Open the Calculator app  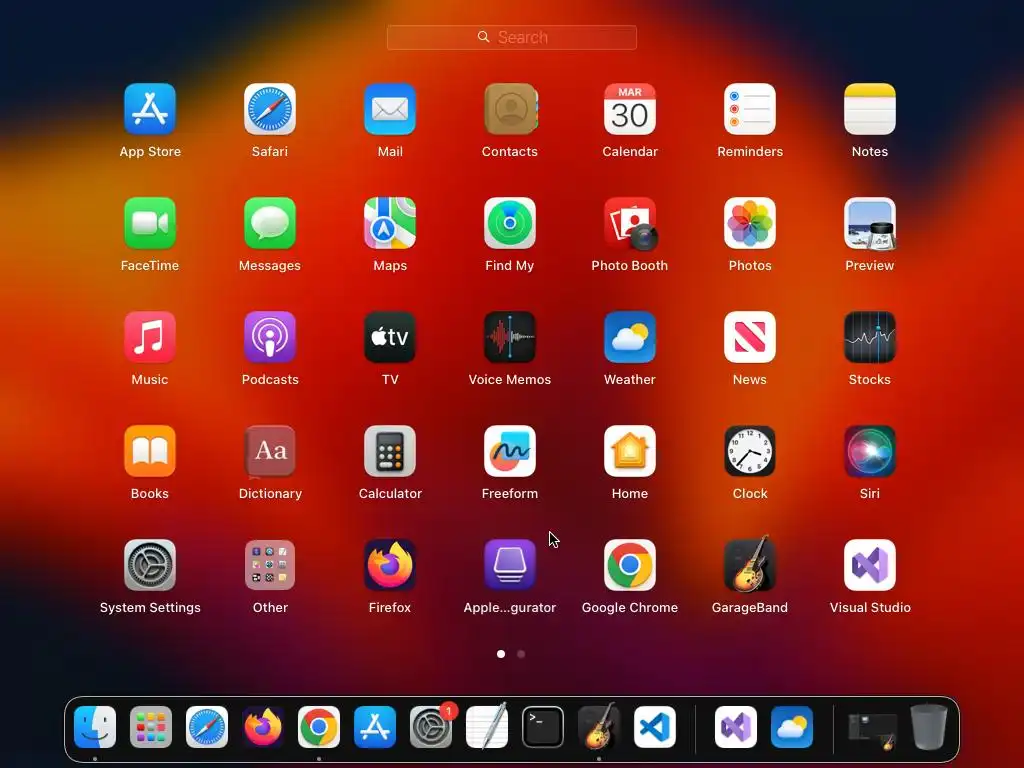390,451
